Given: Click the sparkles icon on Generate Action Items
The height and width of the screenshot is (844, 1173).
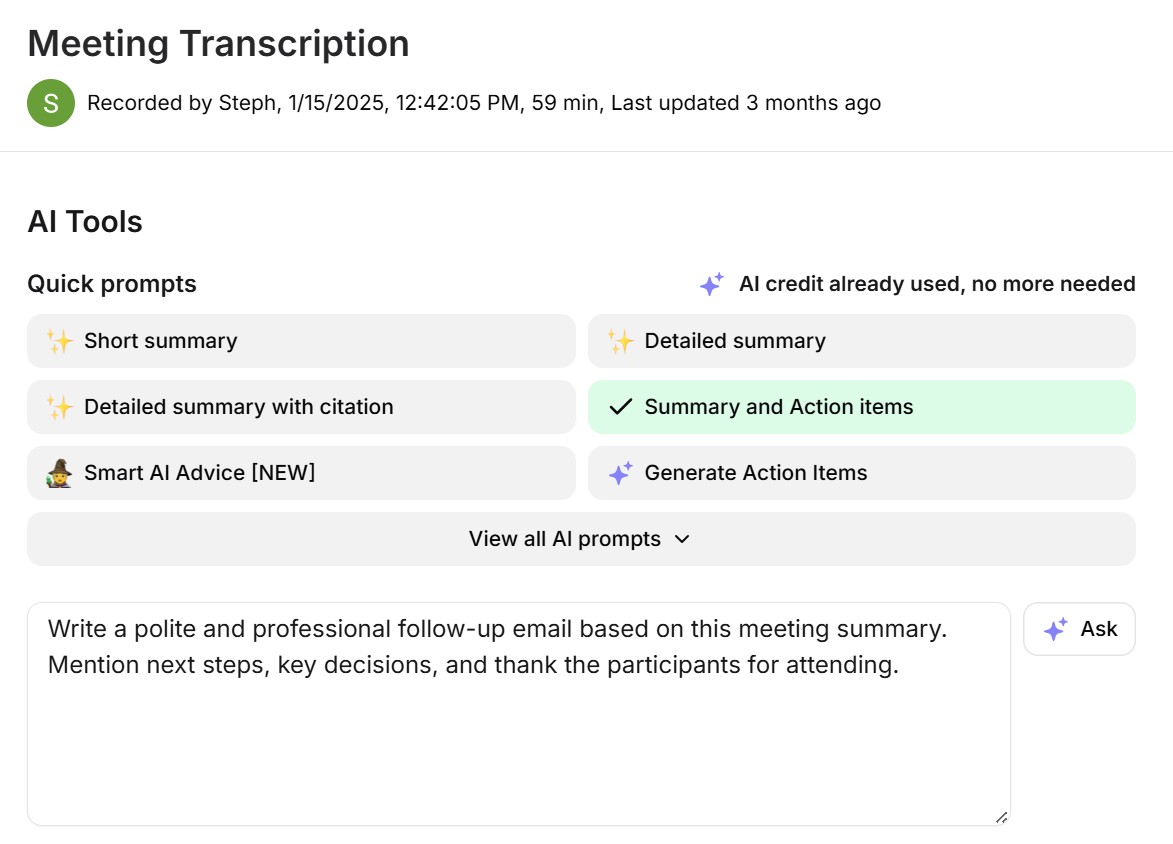Looking at the screenshot, I should tap(620, 472).
